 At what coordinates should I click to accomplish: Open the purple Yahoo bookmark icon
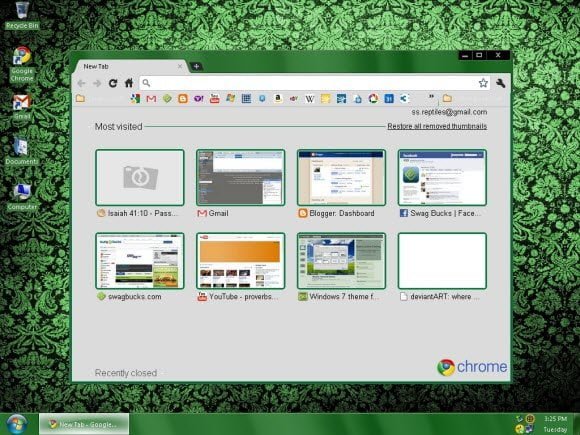(199, 99)
